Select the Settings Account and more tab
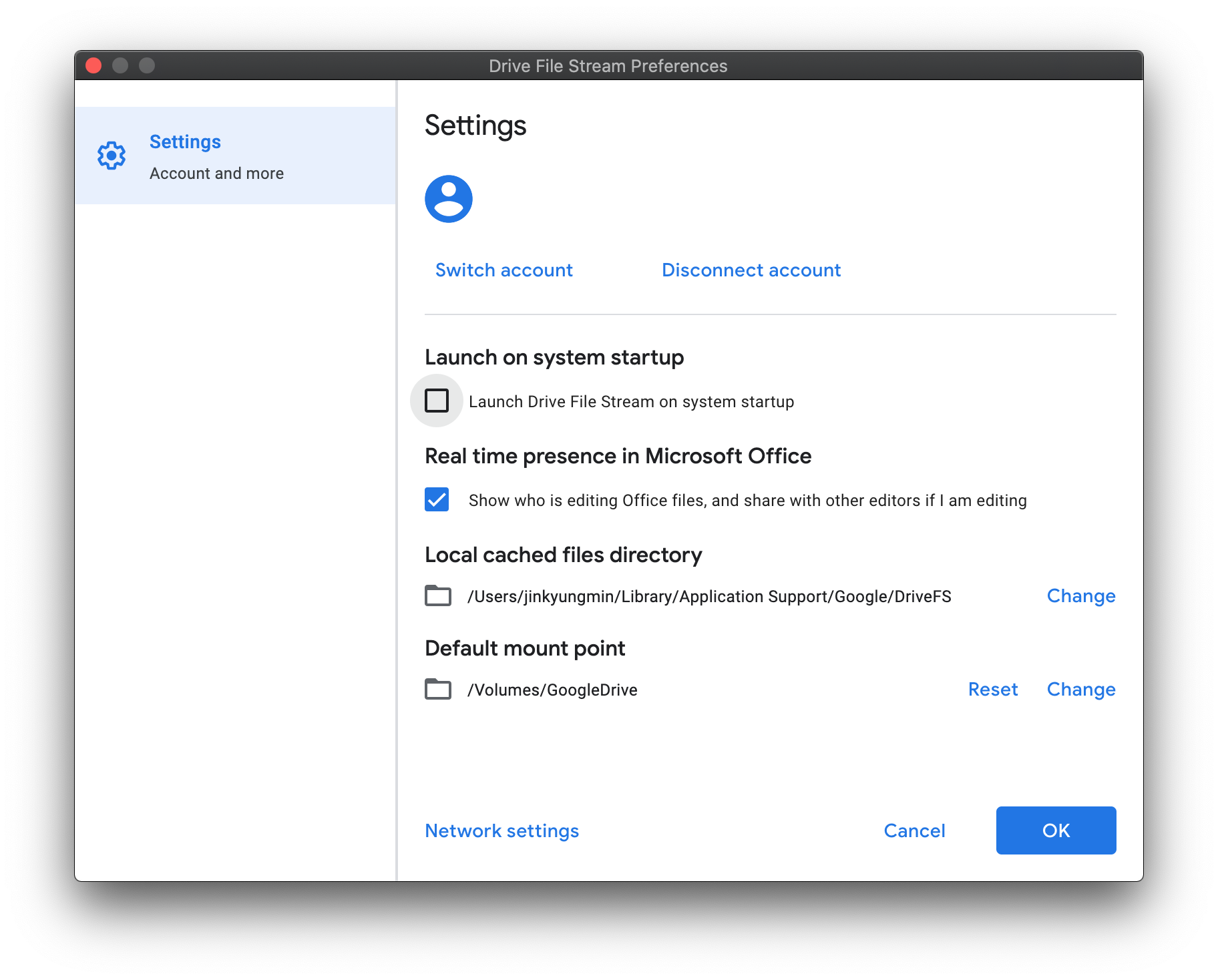This screenshot has width=1218, height=980. [235, 156]
